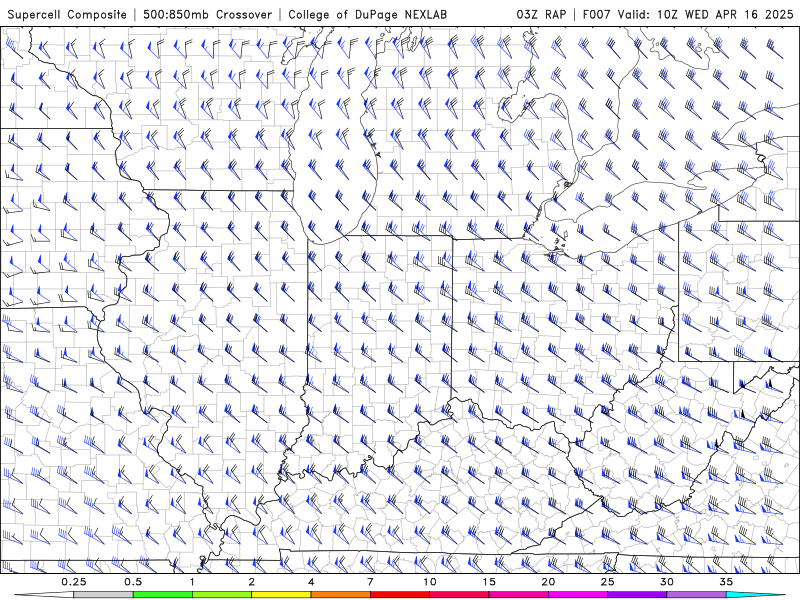Select the hot pink 15 to 20 segment
The width and height of the screenshot is (800, 600).
point(518,595)
